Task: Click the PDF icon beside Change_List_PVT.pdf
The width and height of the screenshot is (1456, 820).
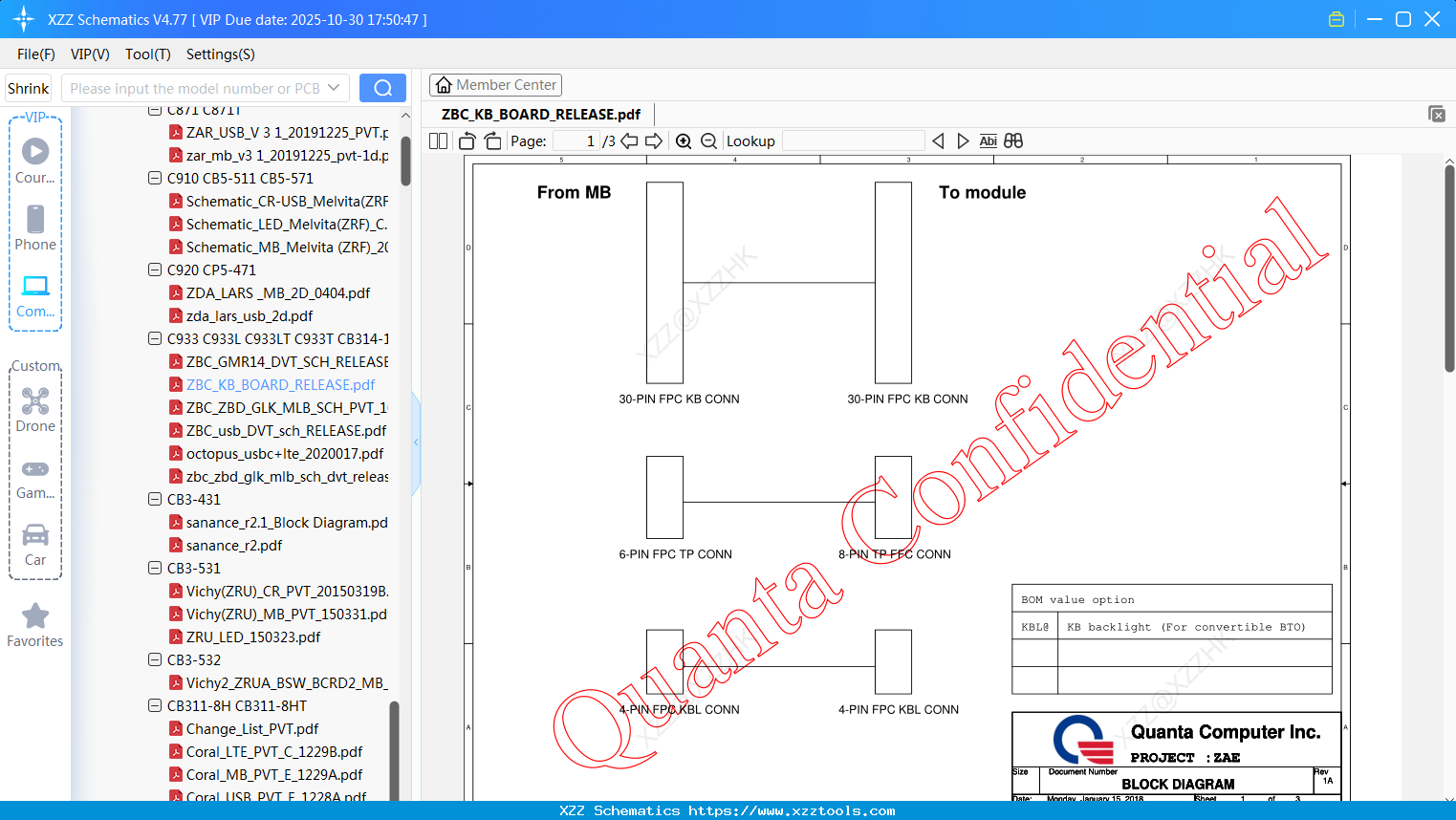Action: (x=176, y=728)
